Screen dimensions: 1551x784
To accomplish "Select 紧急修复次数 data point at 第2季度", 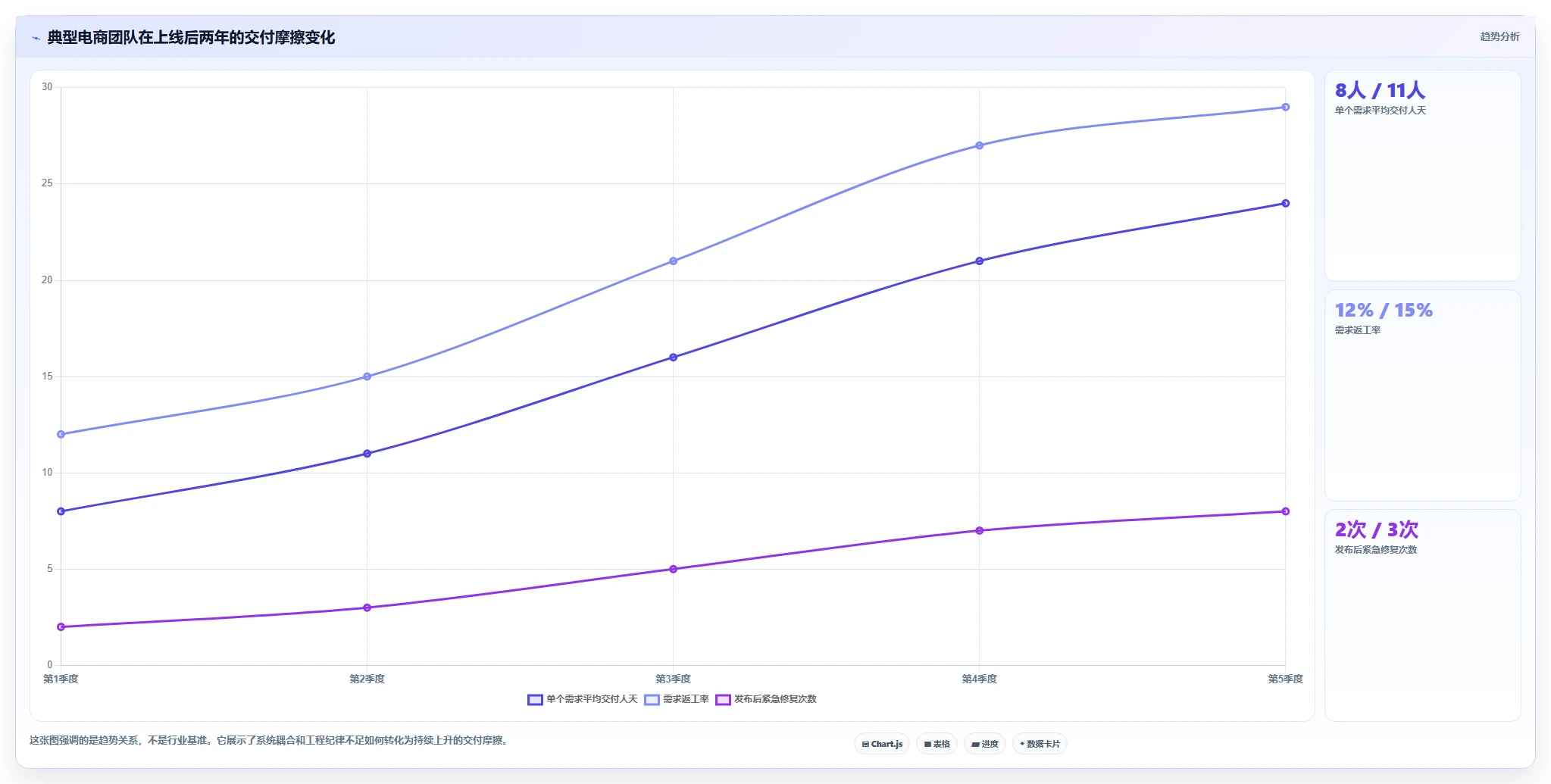I will [367, 608].
